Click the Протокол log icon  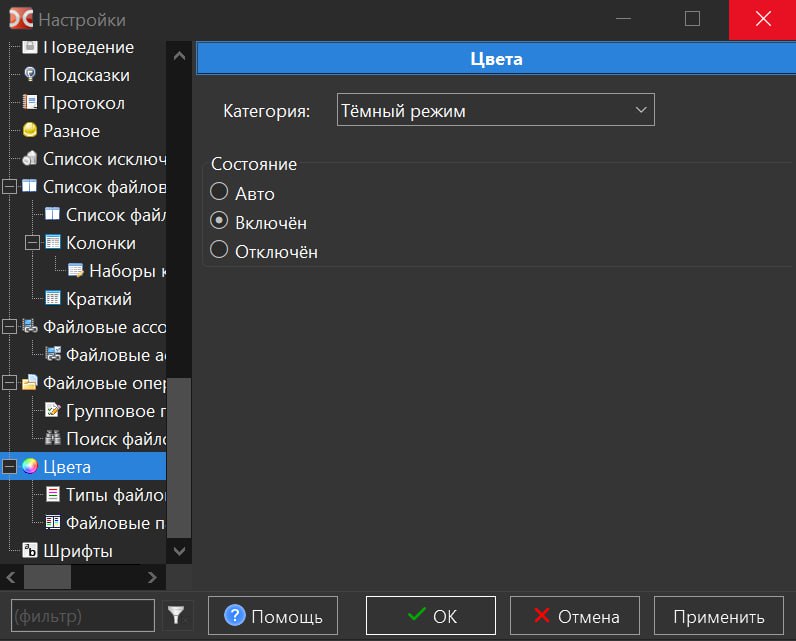[30, 103]
